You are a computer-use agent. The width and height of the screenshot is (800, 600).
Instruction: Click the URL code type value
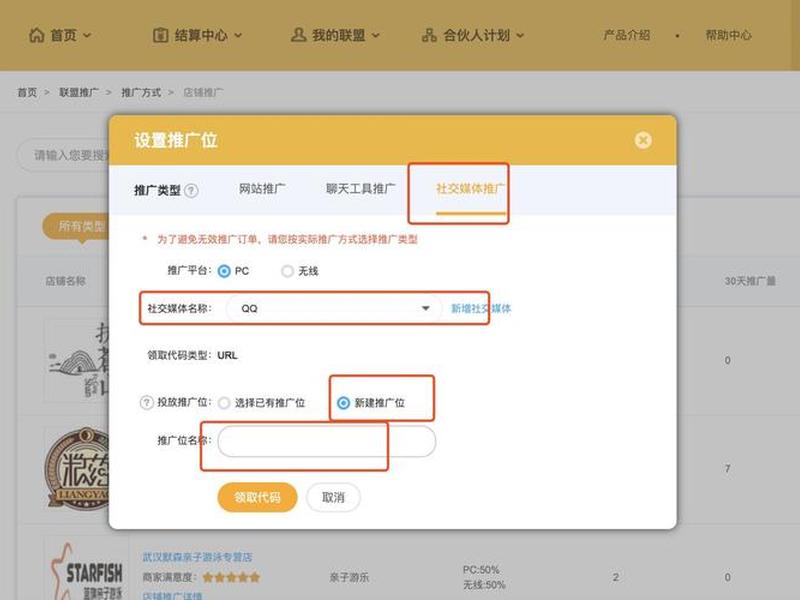point(228,355)
